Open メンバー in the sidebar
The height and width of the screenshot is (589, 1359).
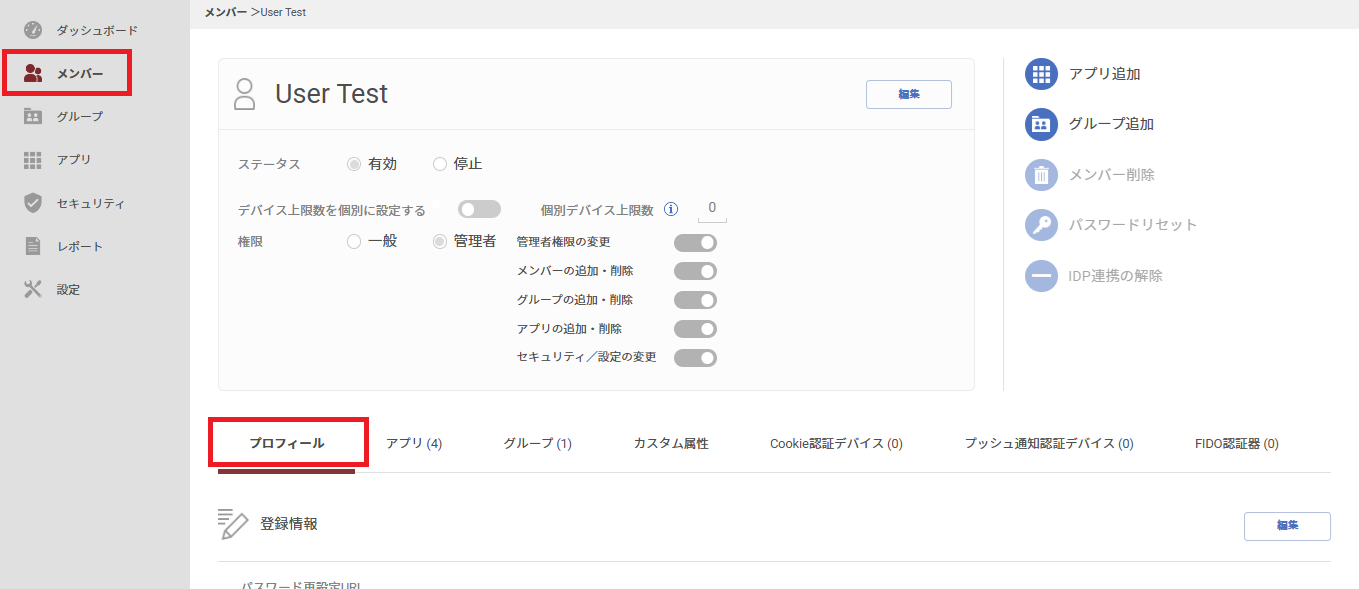80,73
